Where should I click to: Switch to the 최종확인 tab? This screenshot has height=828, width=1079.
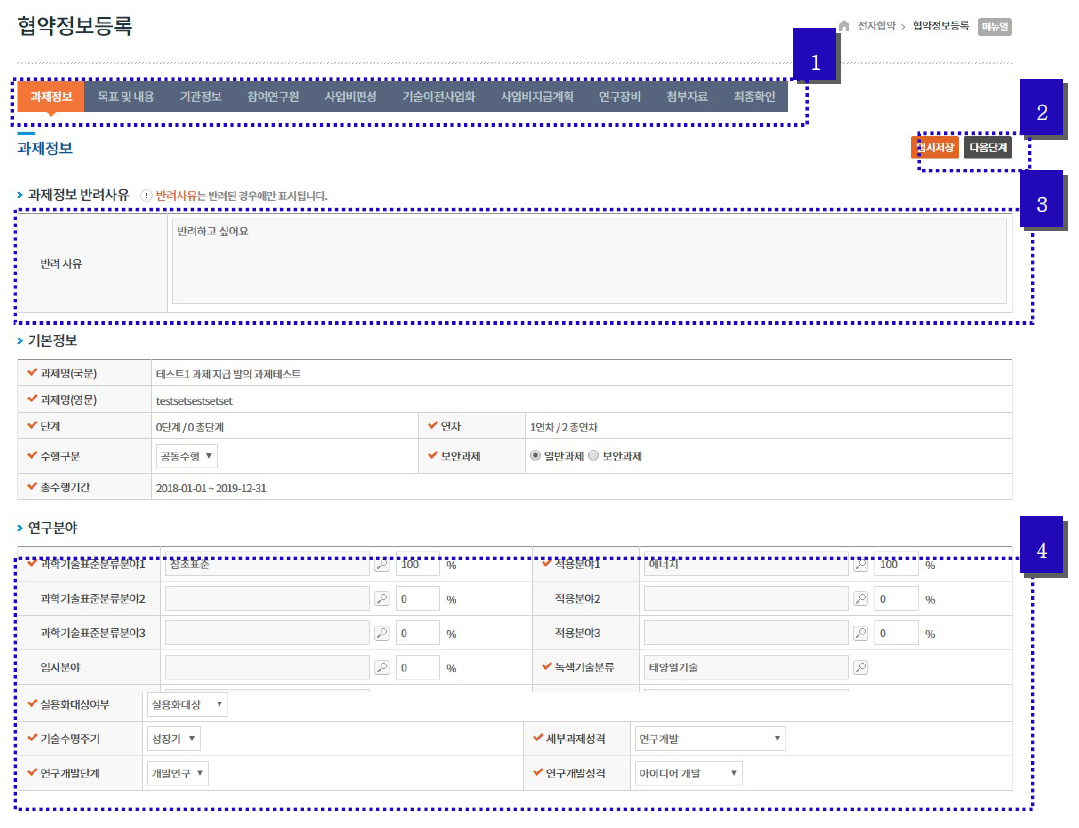pos(754,96)
